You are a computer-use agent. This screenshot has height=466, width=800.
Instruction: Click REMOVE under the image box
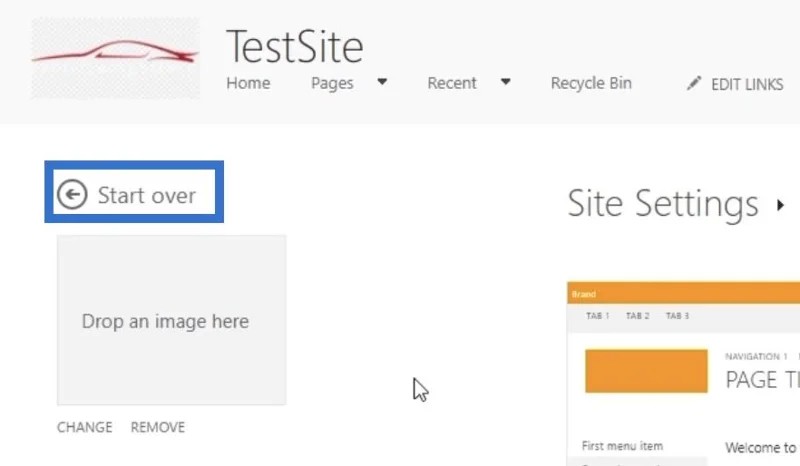(158, 427)
